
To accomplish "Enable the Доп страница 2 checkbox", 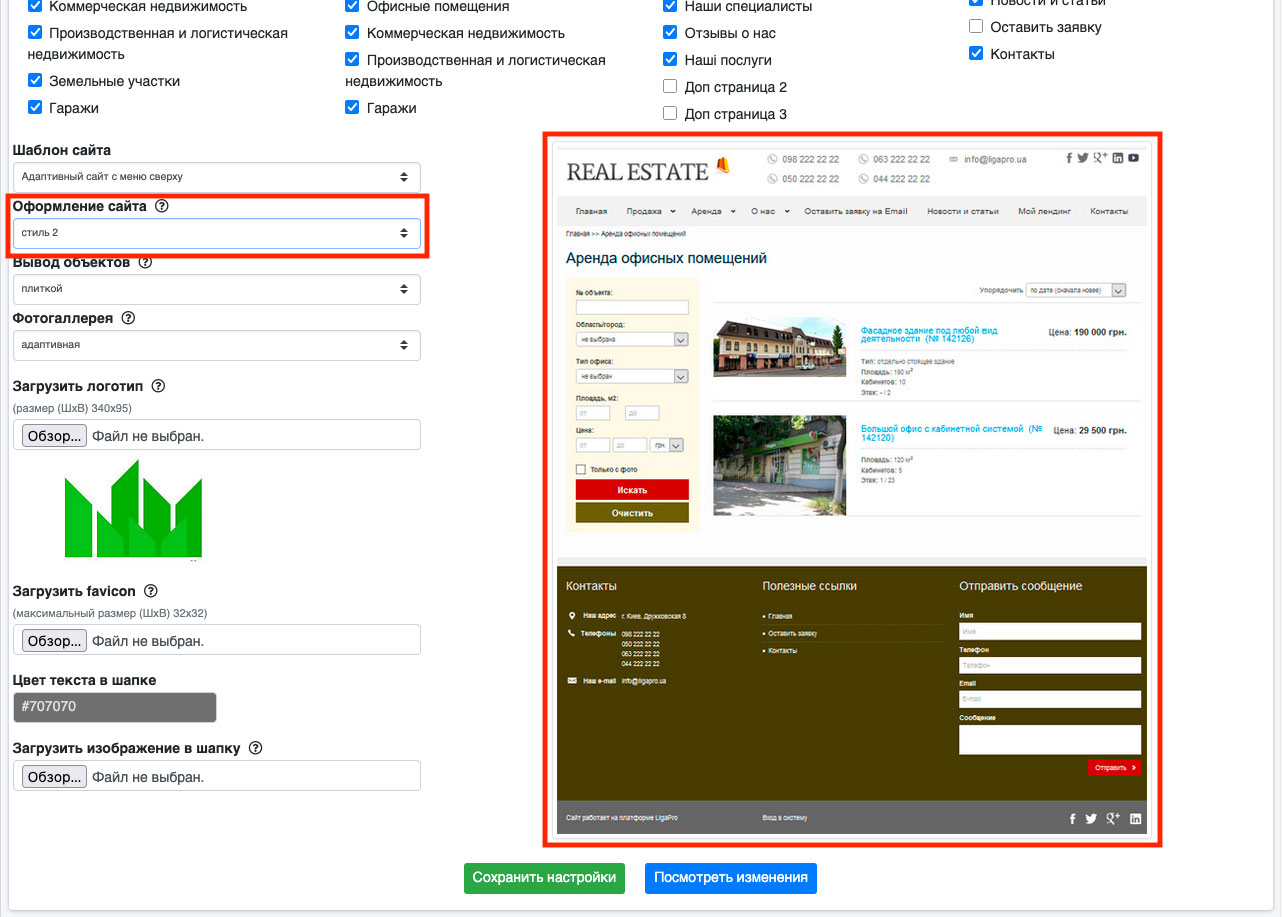I will click(x=670, y=87).
